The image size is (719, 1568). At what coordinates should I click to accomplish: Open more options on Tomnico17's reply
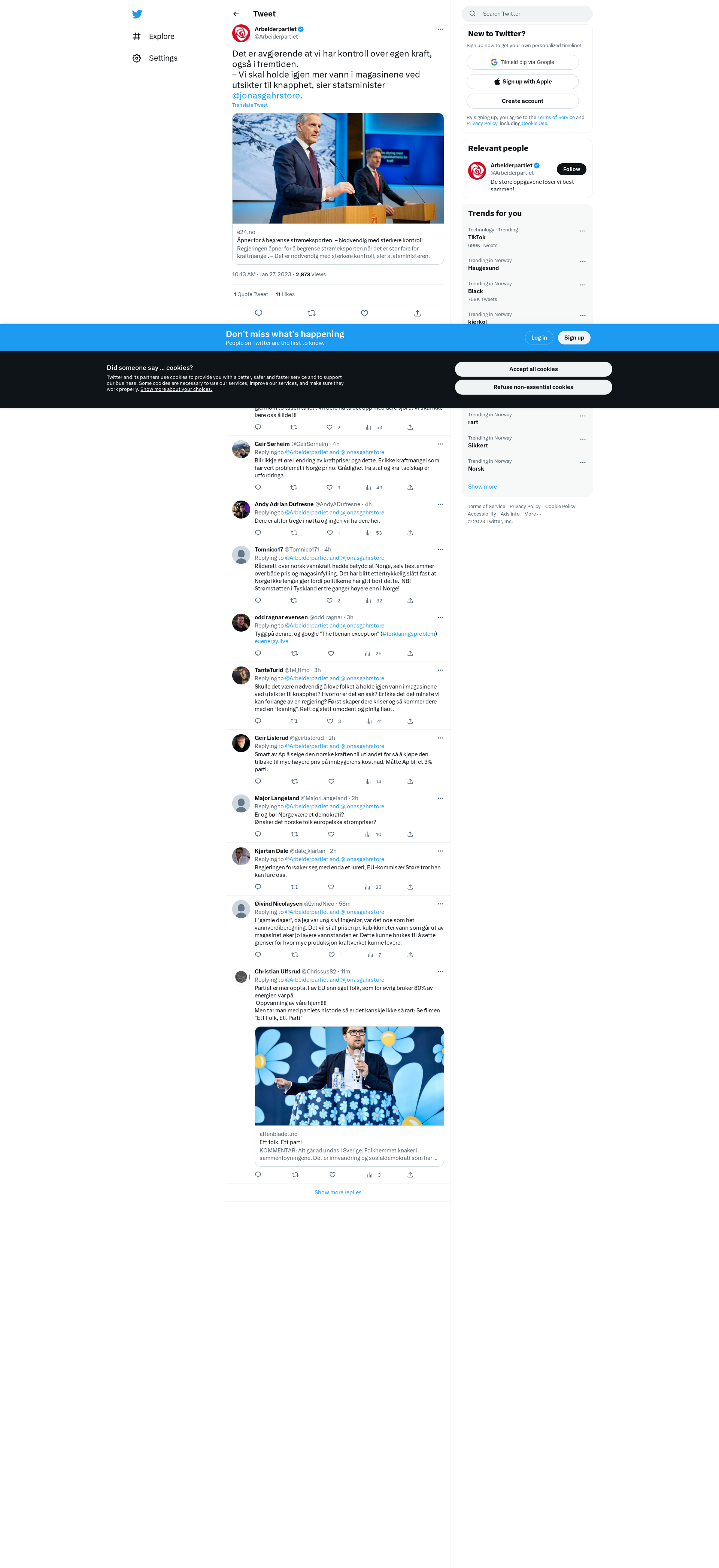[440, 550]
